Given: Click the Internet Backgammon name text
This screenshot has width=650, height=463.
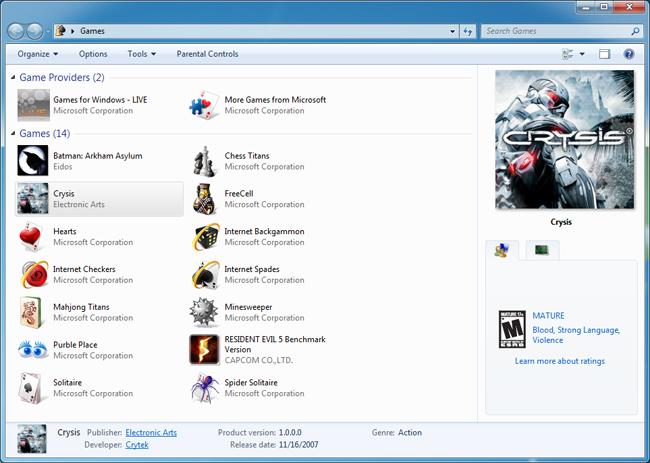Looking at the screenshot, I should [x=264, y=231].
